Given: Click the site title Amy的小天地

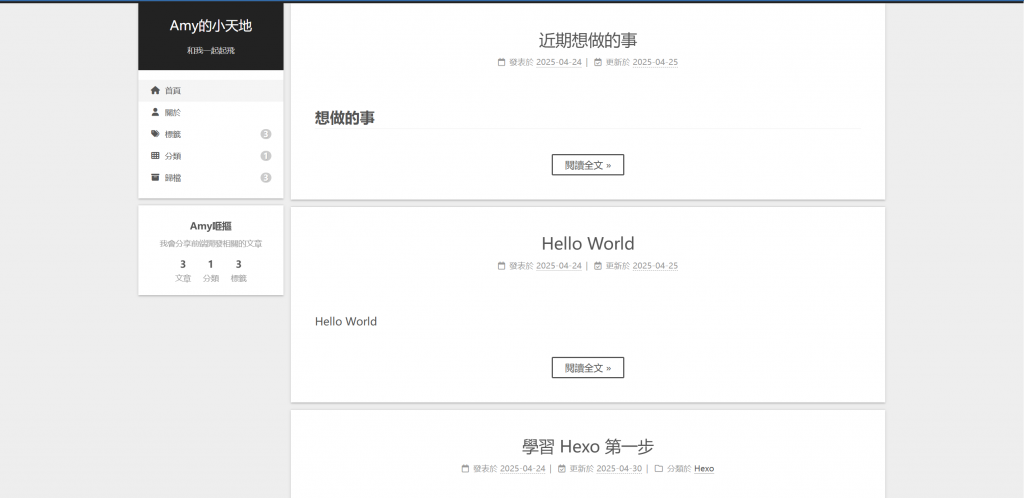Looking at the screenshot, I should click(211, 26).
